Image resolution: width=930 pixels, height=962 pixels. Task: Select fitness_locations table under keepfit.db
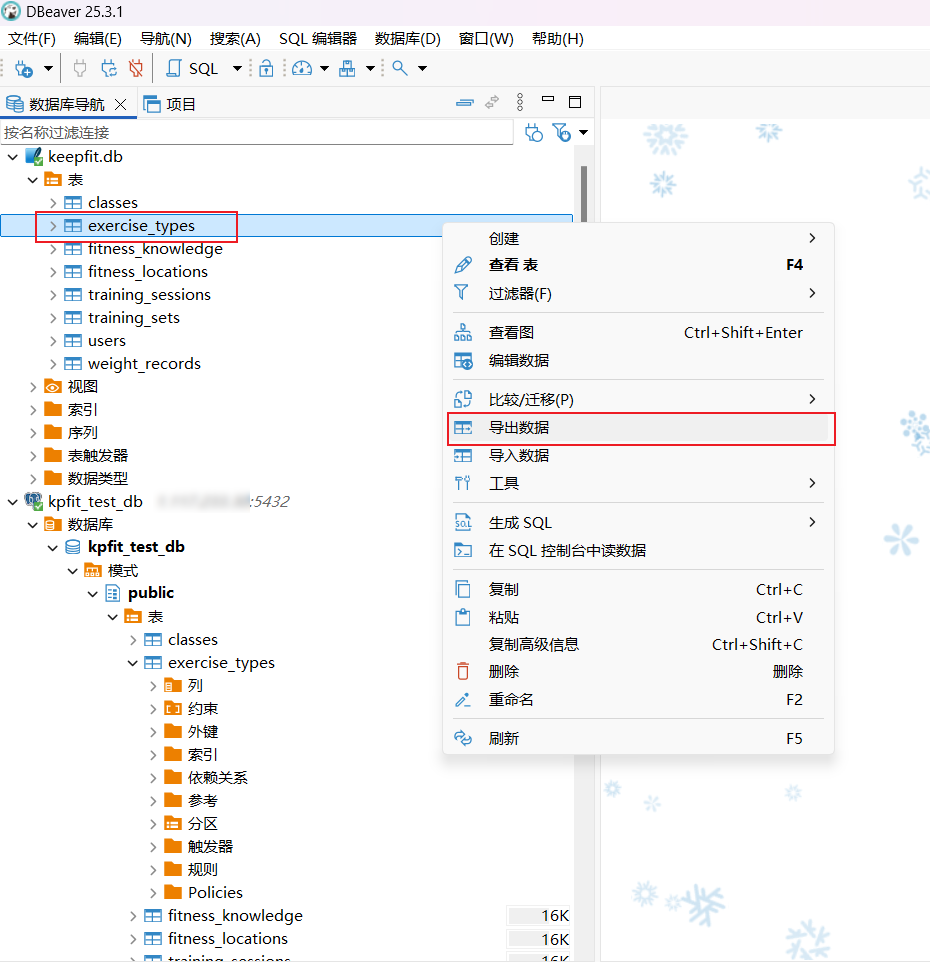tap(148, 272)
